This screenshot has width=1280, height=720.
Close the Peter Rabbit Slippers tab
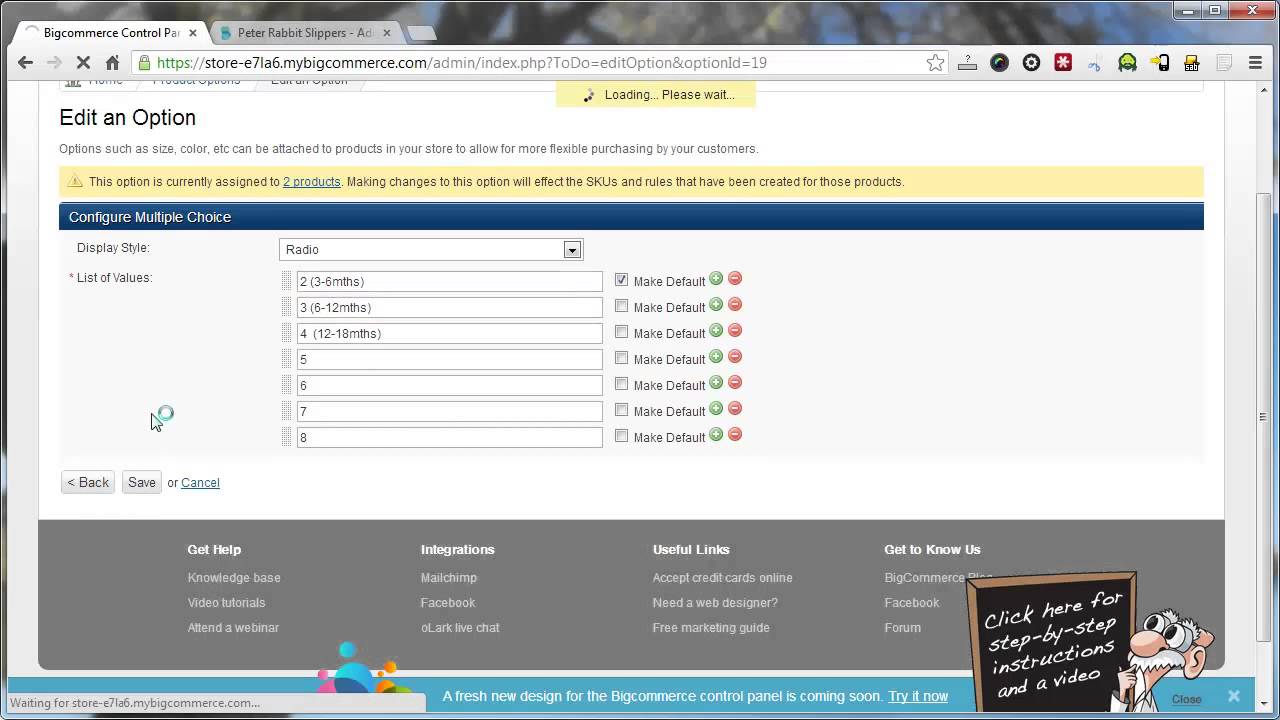387,33
